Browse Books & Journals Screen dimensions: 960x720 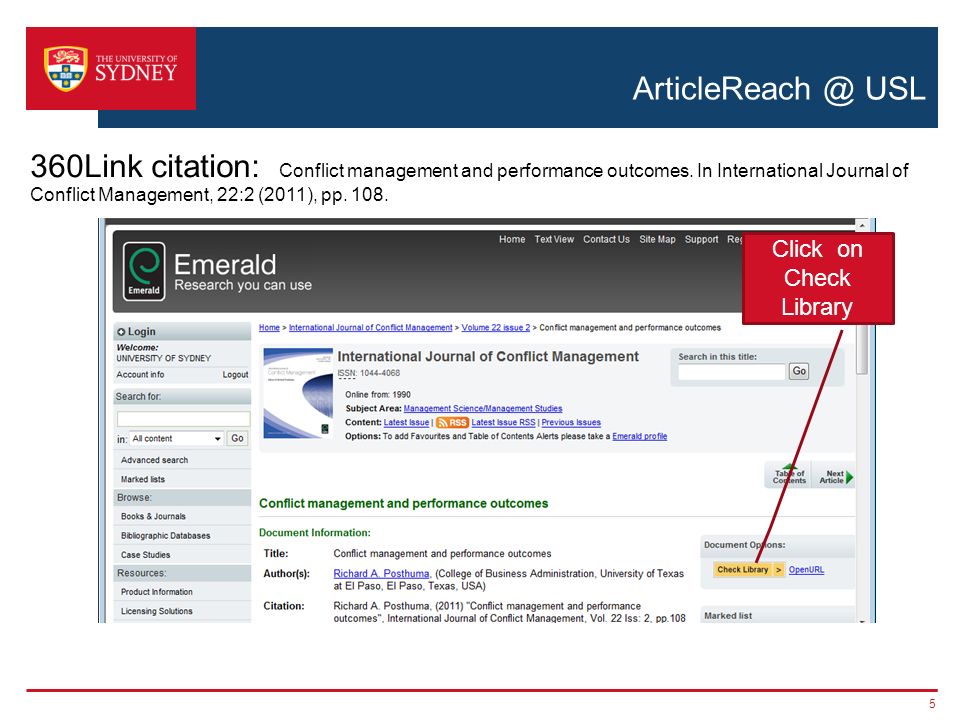click(x=153, y=516)
